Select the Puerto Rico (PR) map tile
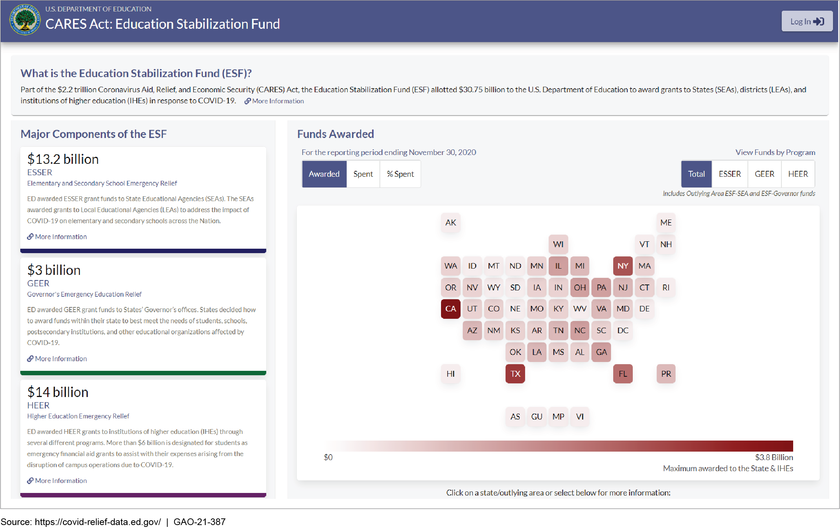This screenshot has height=528, width=840. point(666,374)
